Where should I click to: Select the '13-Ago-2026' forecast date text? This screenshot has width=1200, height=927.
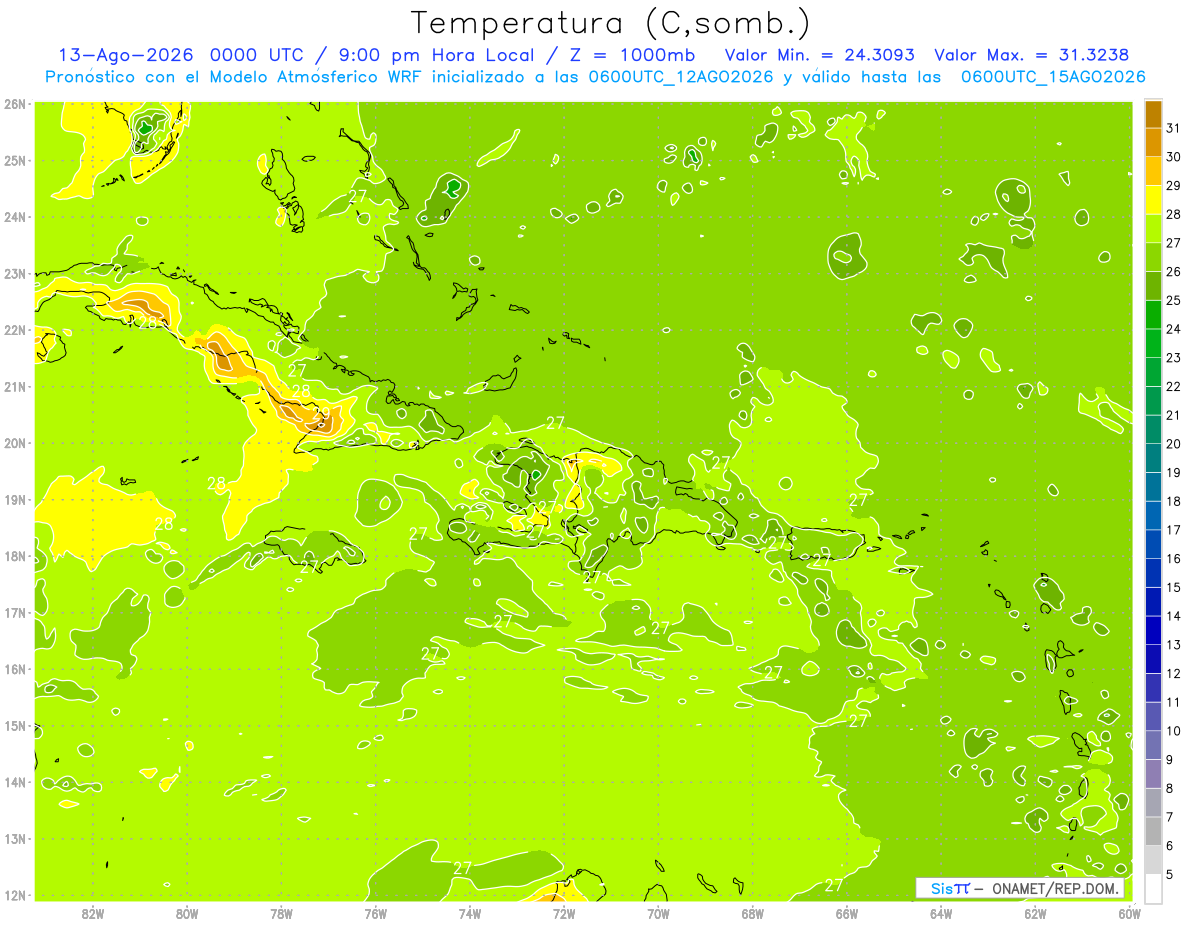(126, 55)
